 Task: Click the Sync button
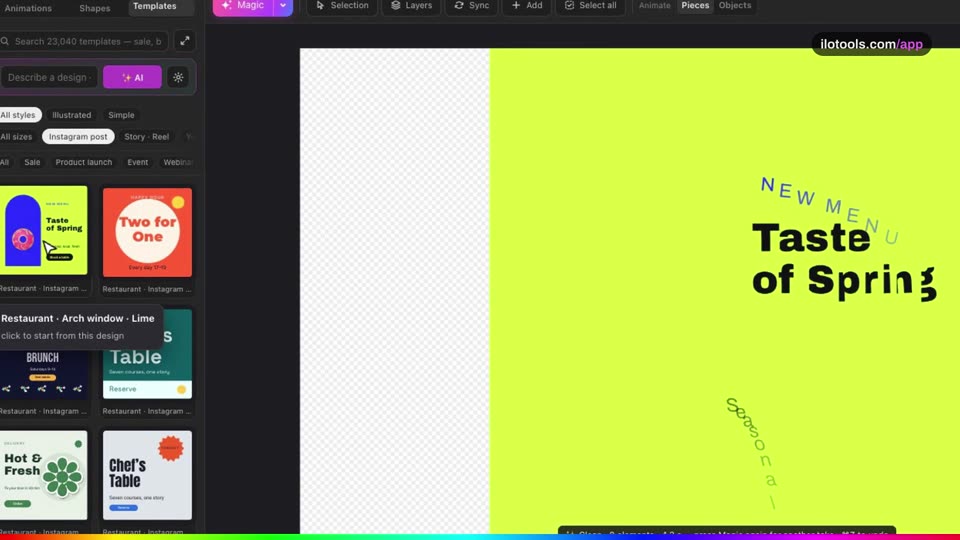(471, 6)
